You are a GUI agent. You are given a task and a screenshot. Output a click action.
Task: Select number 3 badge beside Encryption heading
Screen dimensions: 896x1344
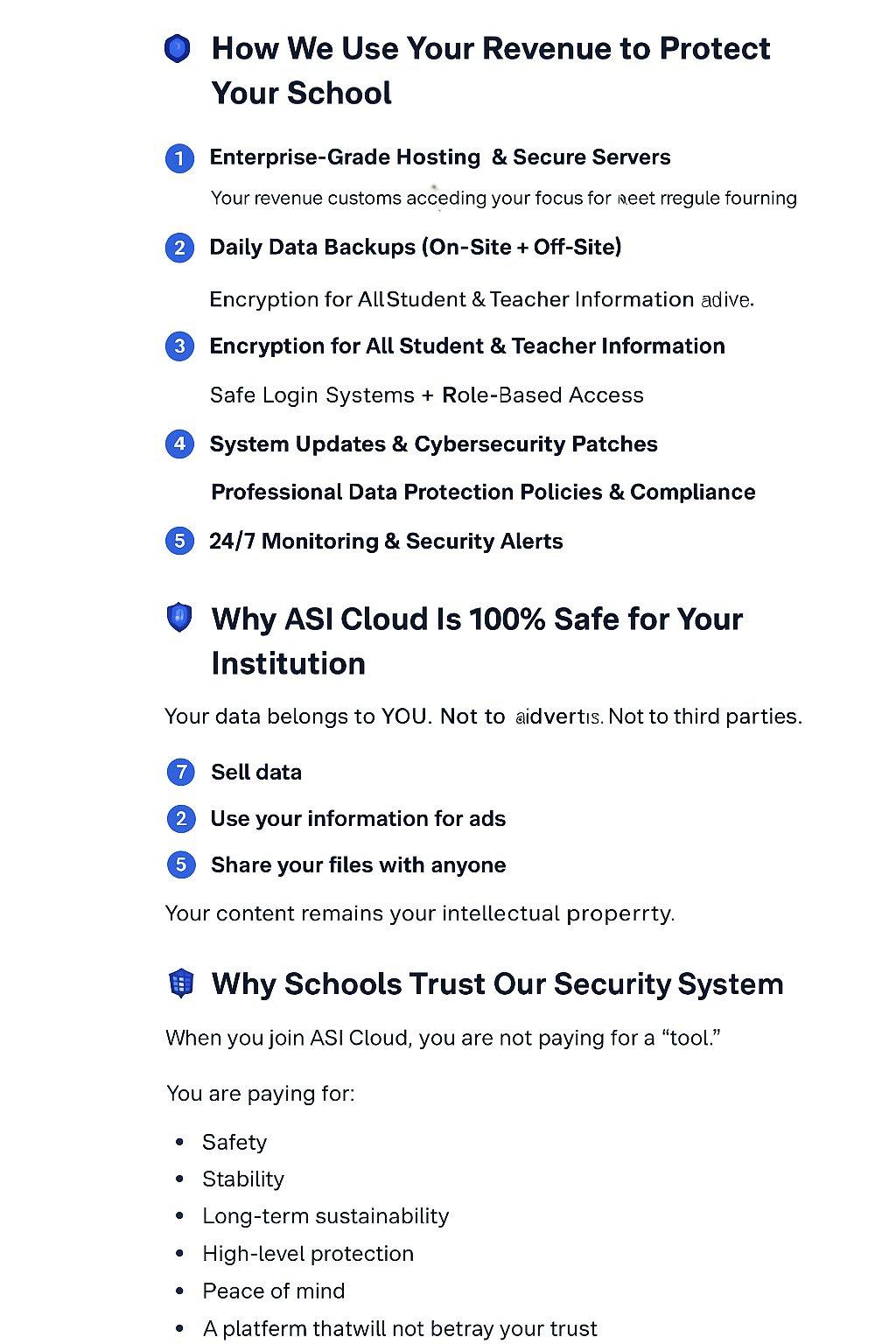pyautogui.click(x=179, y=346)
